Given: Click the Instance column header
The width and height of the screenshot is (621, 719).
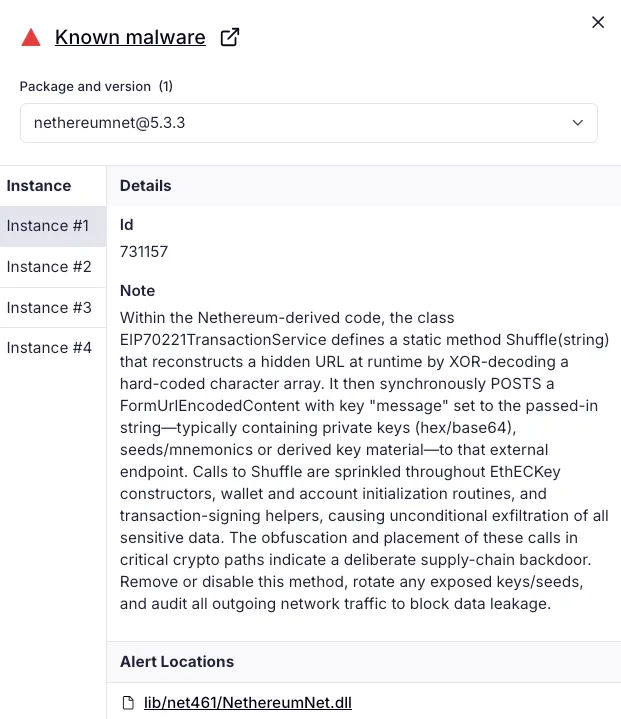Looking at the screenshot, I should pos(39,186).
